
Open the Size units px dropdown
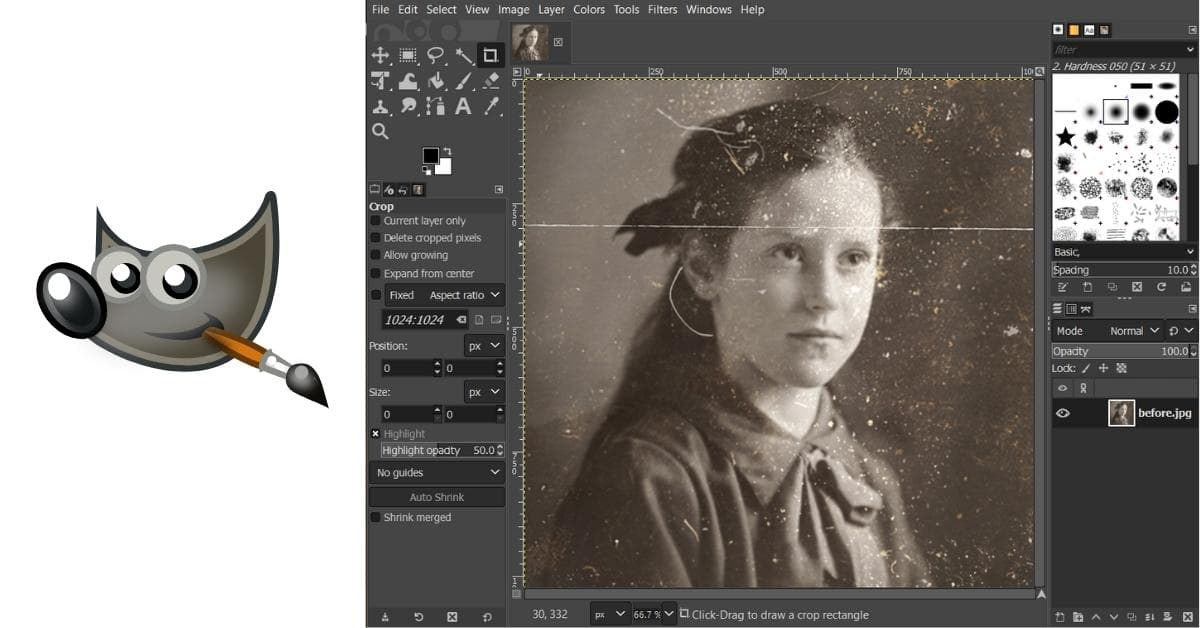[484, 392]
